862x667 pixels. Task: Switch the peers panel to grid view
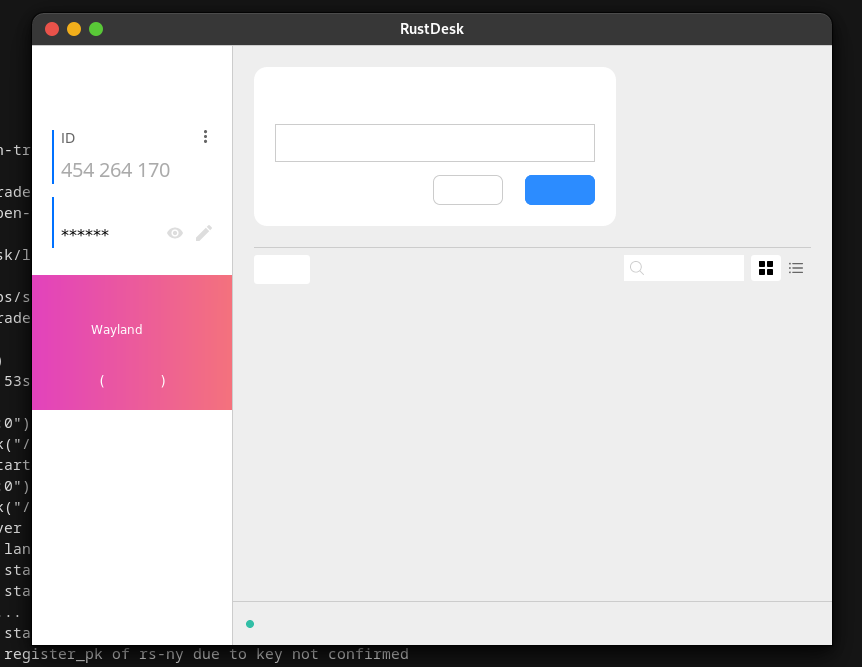765,268
